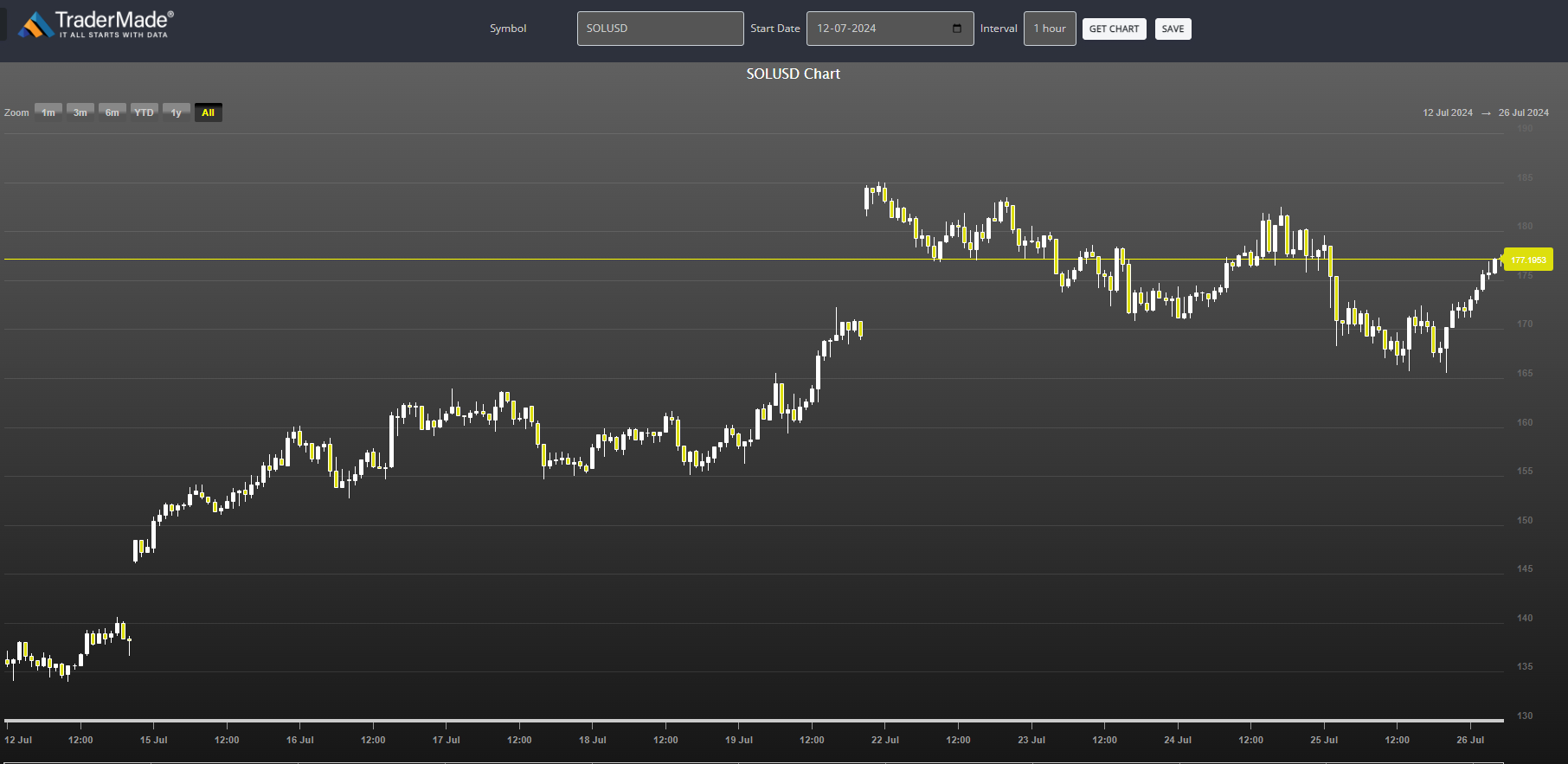1568x764 pixels.
Task: Open the Interval dropdown showing 1 hour
Action: [1050, 29]
